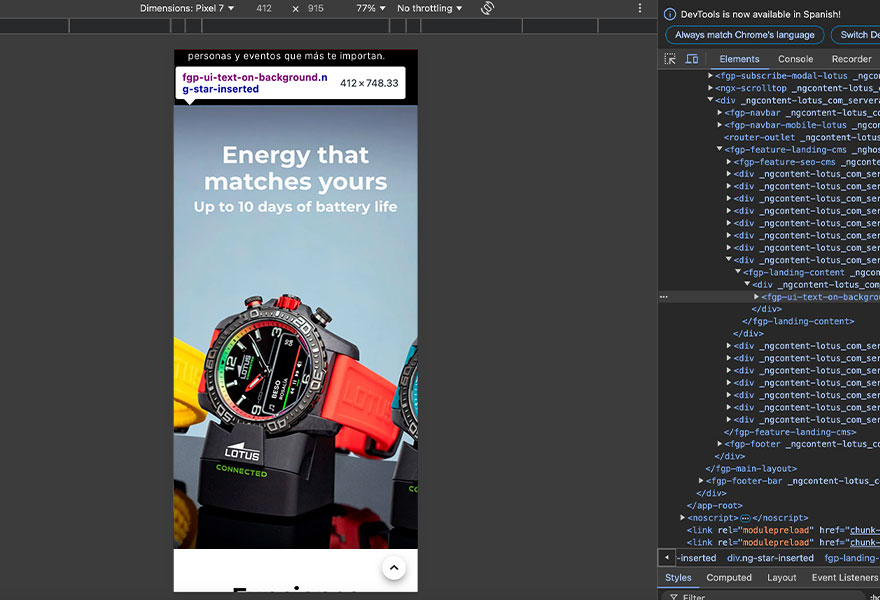Expand the fgp-footer node
This screenshot has height=600, width=880.
click(719, 444)
